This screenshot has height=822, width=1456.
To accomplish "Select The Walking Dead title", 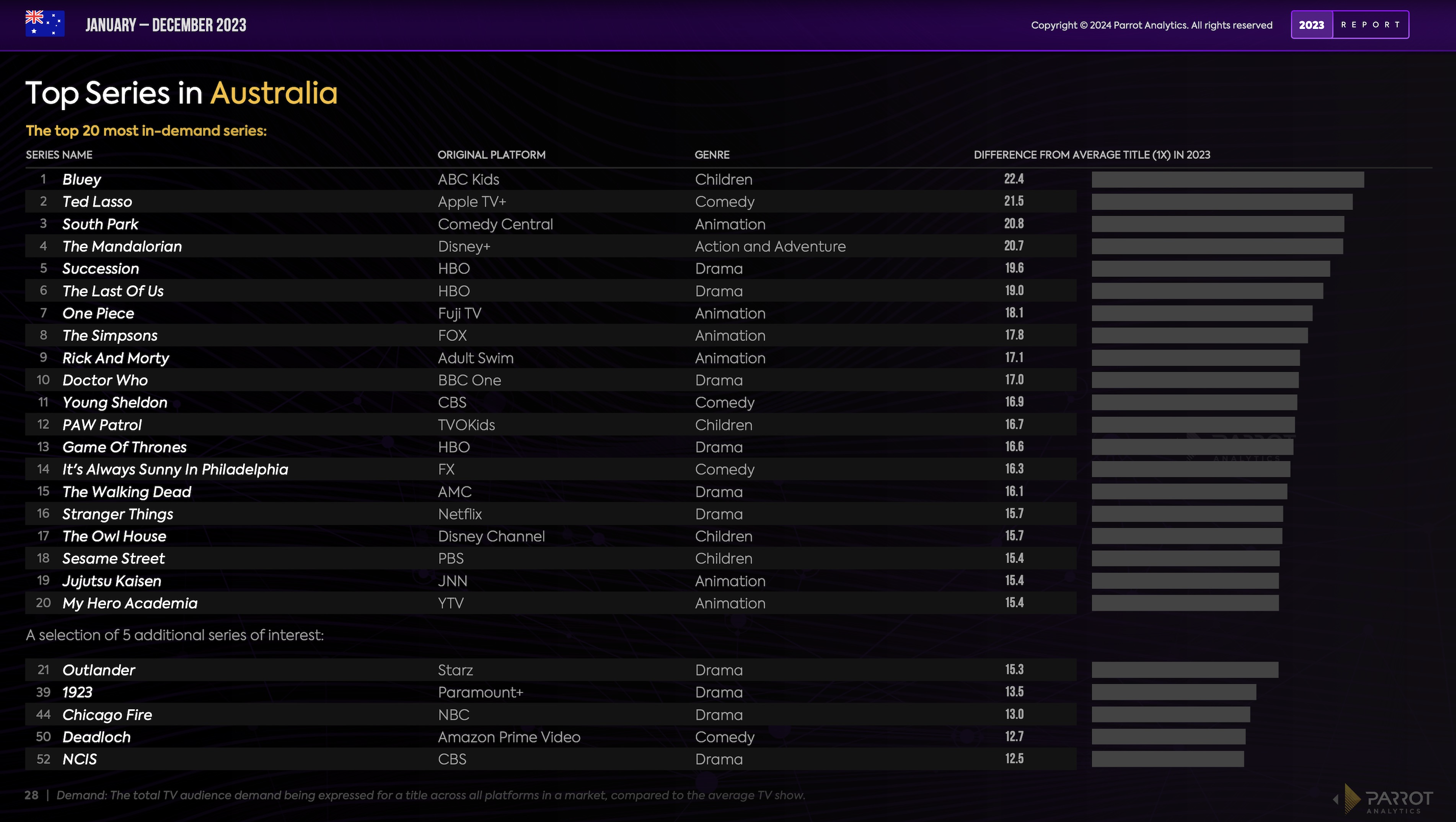I will coord(127,492).
